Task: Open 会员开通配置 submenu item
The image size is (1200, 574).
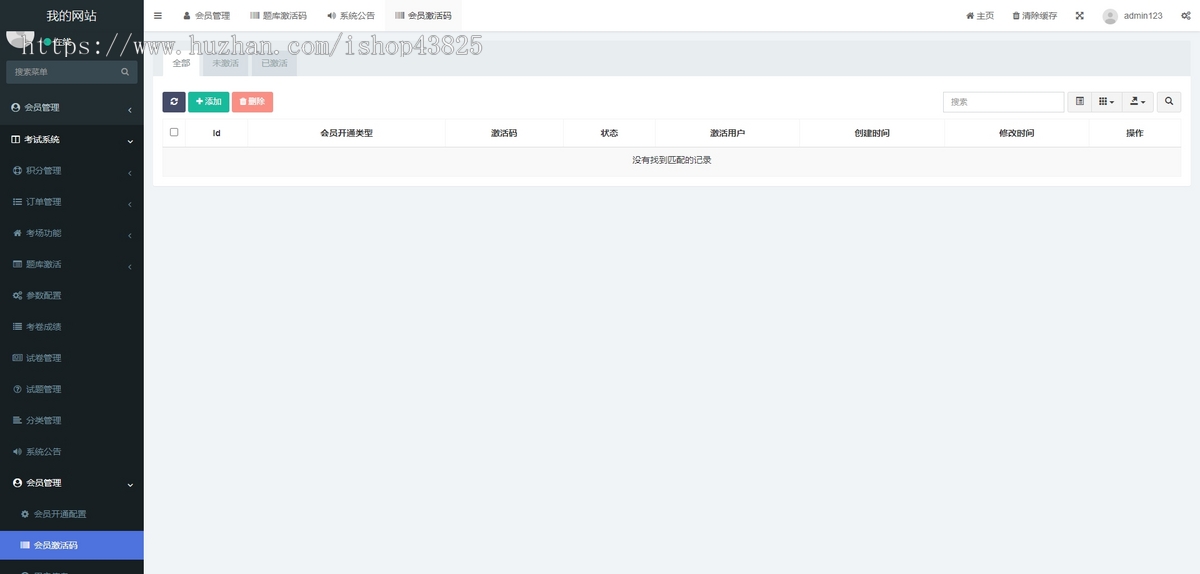Action: click(72, 514)
